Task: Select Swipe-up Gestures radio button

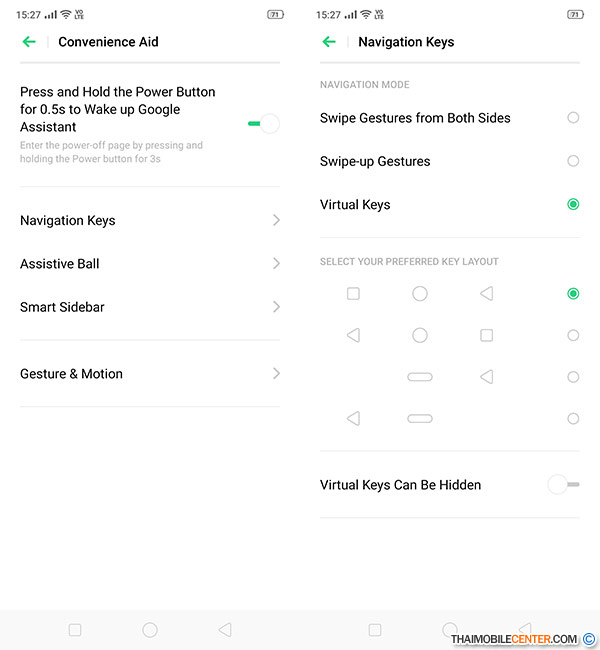Action: click(573, 161)
